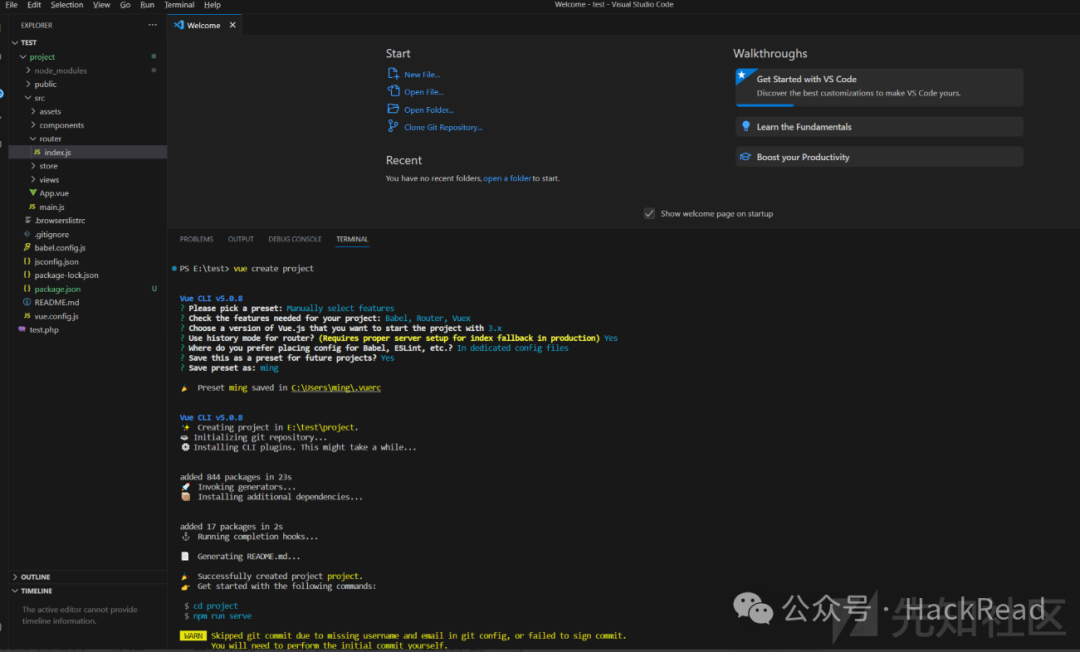Click the JS icon next to vue.config.js
Viewport: 1080px width, 652px height.
27,315
